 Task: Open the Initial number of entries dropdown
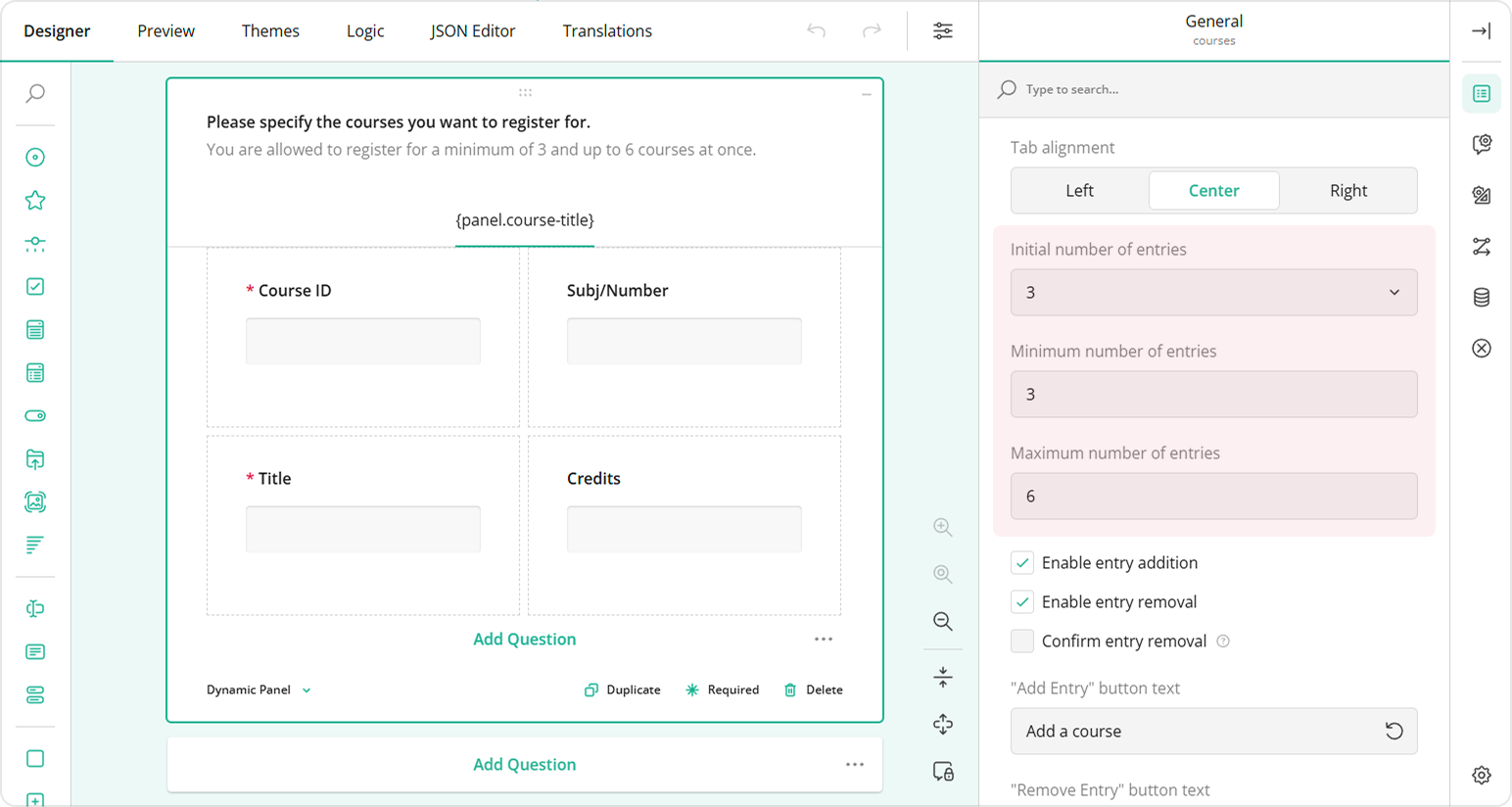(x=1212, y=293)
